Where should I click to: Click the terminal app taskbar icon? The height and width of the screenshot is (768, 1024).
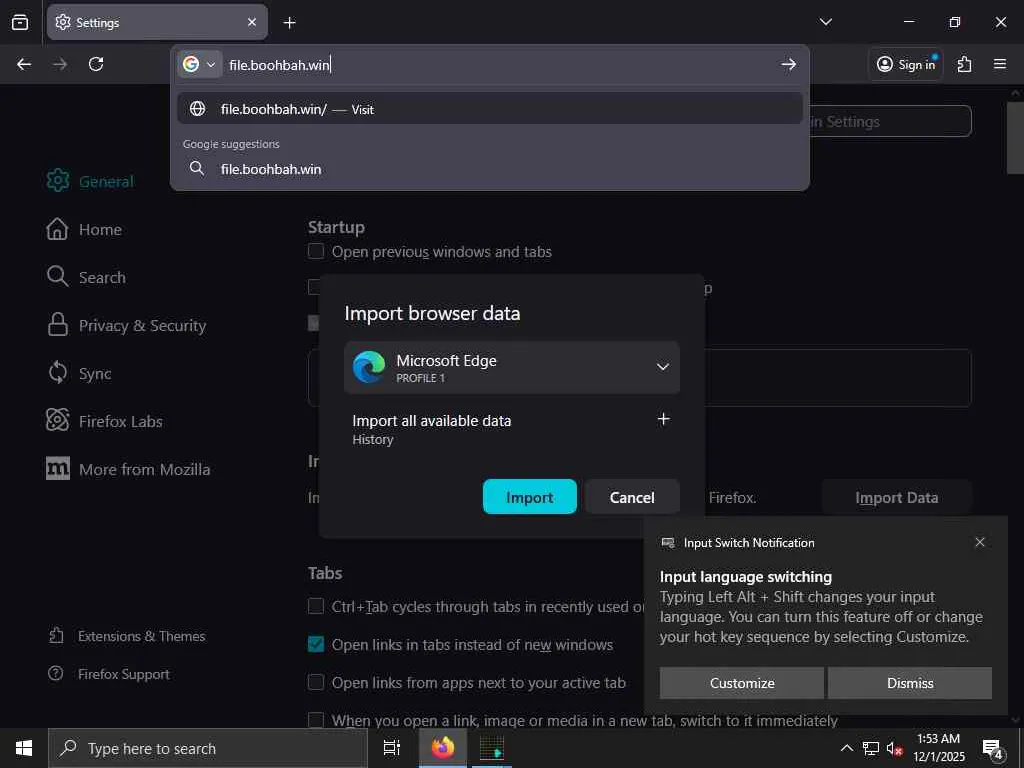(x=492, y=748)
